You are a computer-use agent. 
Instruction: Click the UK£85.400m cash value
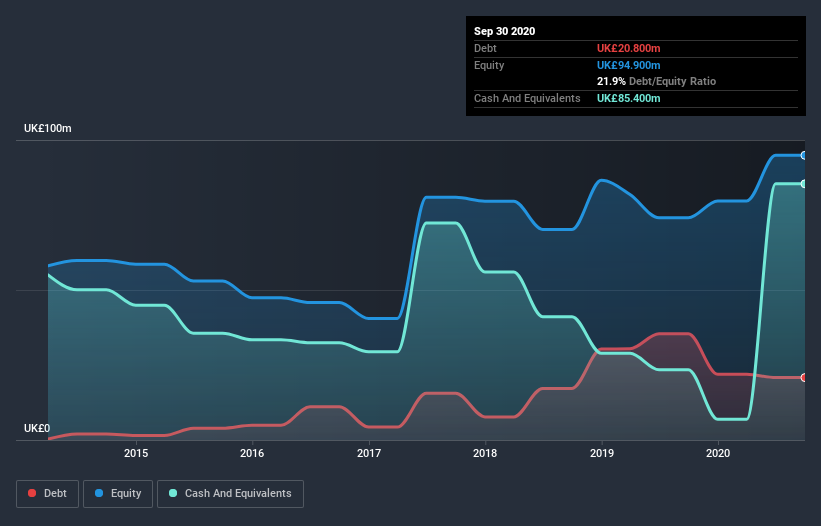tap(628, 98)
